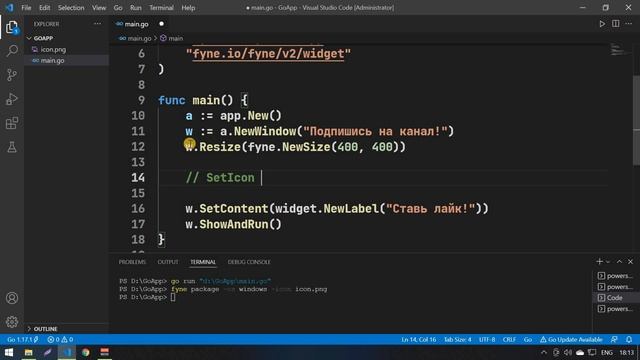
Task: Open the Accounts icon
Action: [12, 298]
